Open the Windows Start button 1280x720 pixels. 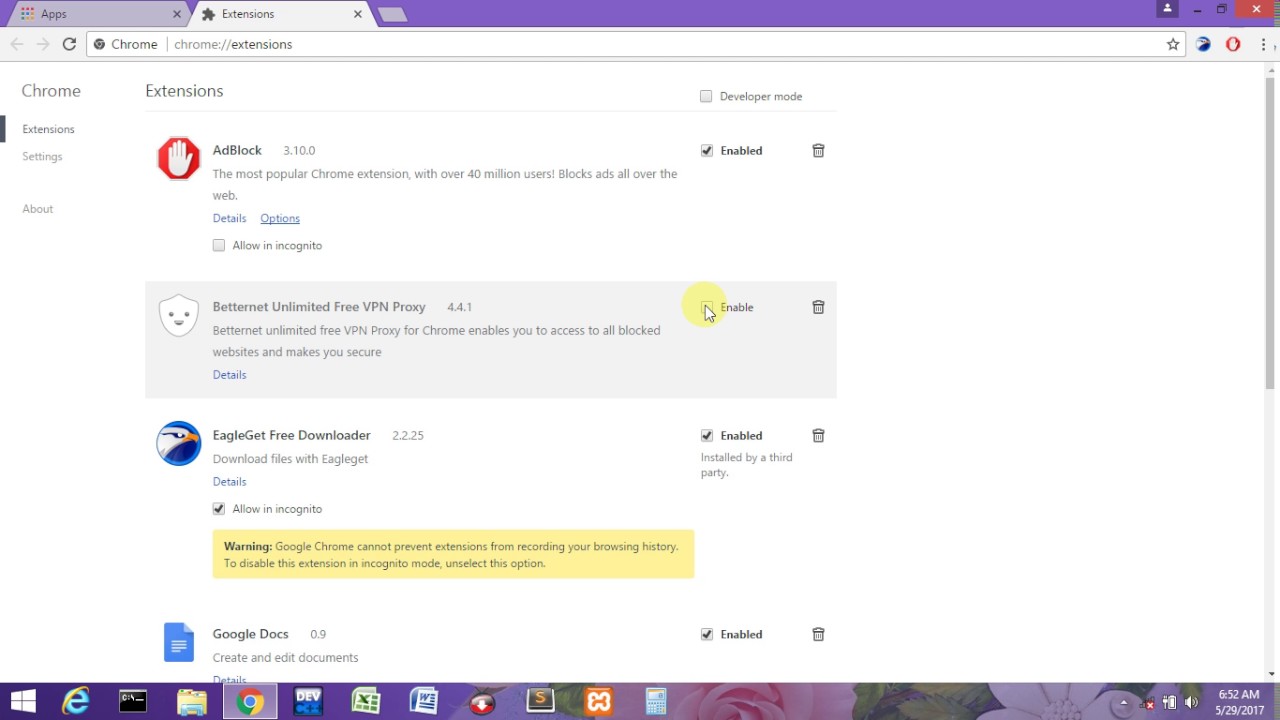coord(23,701)
